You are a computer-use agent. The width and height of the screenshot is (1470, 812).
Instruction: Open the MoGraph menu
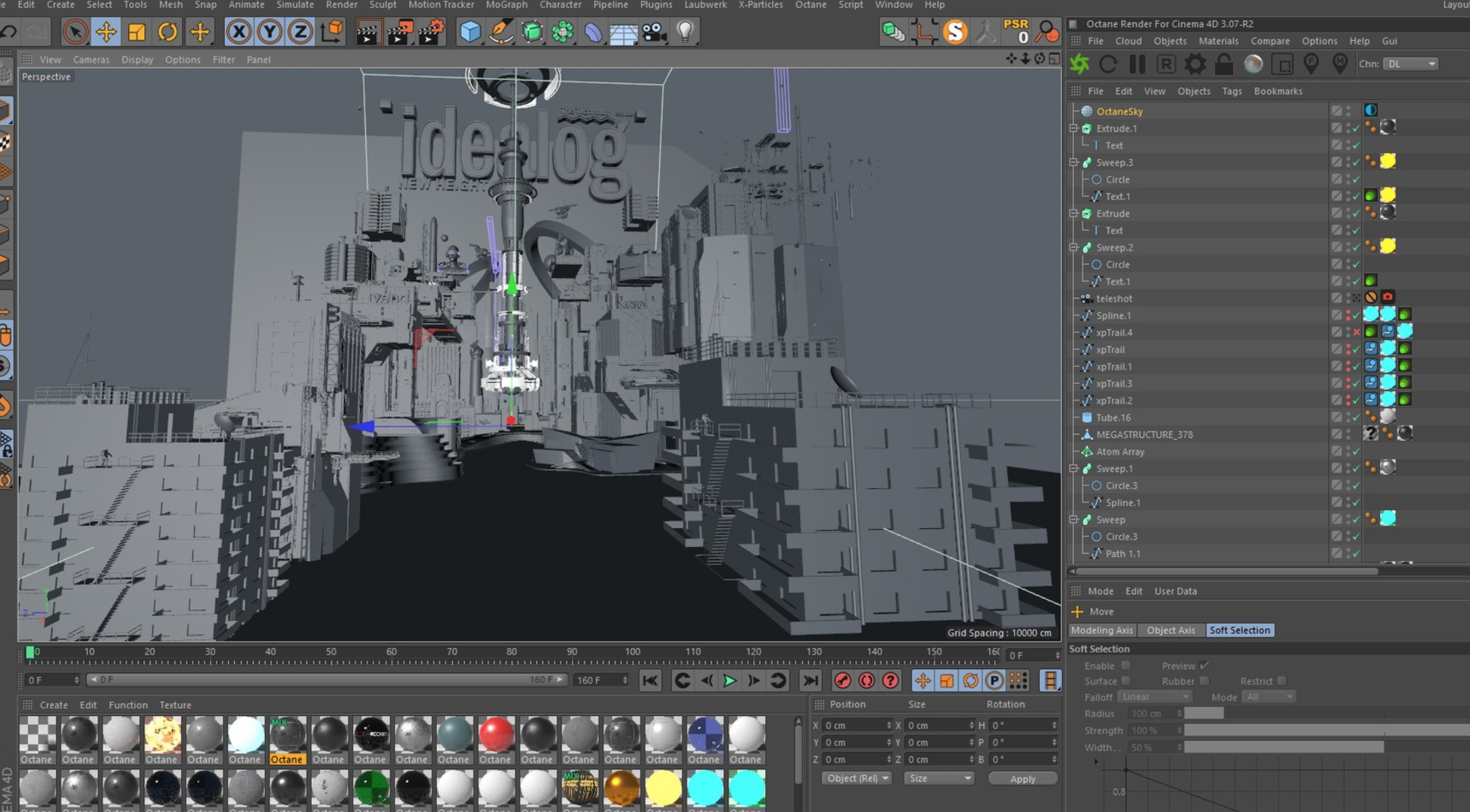click(506, 5)
